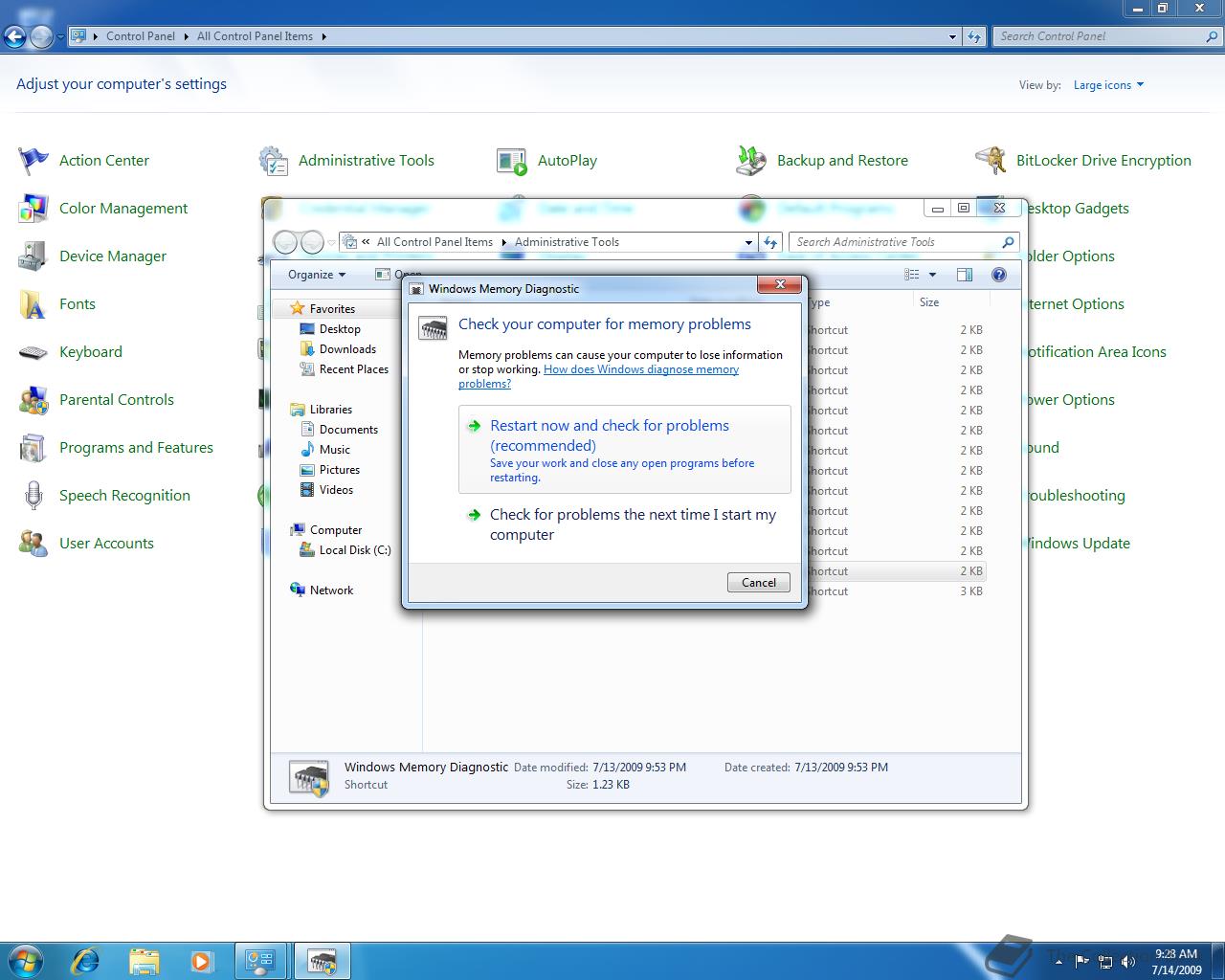Select Favorites in navigation pane
The width and height of the screenshot is (1225, 980).
point(332,309)
